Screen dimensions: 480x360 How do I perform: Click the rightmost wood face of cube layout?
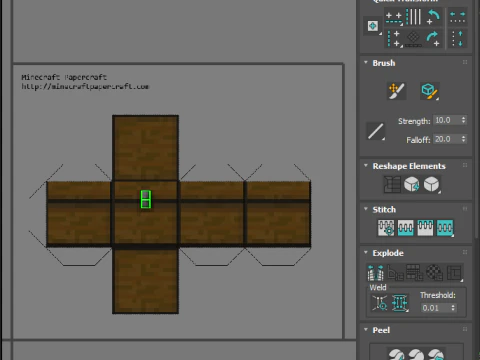(x=278, y=214)
